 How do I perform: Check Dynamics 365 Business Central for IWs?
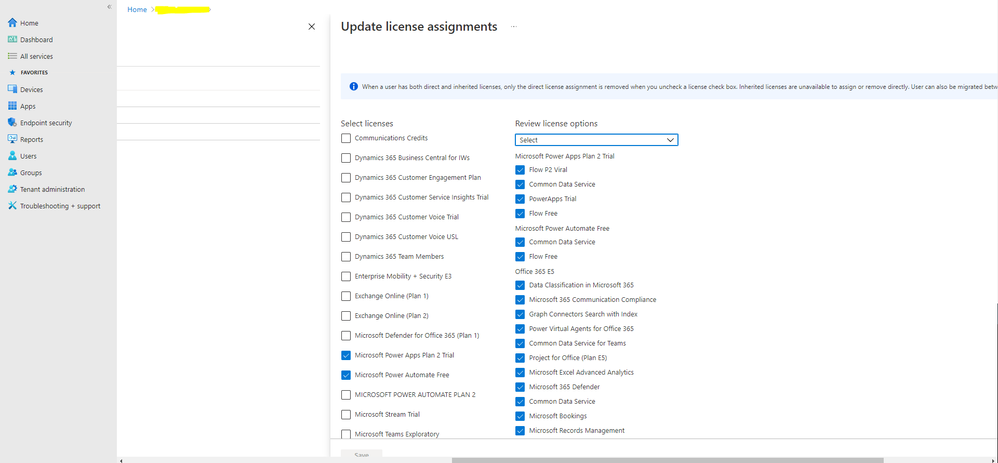pyautogui.click(x=346, y=158)
